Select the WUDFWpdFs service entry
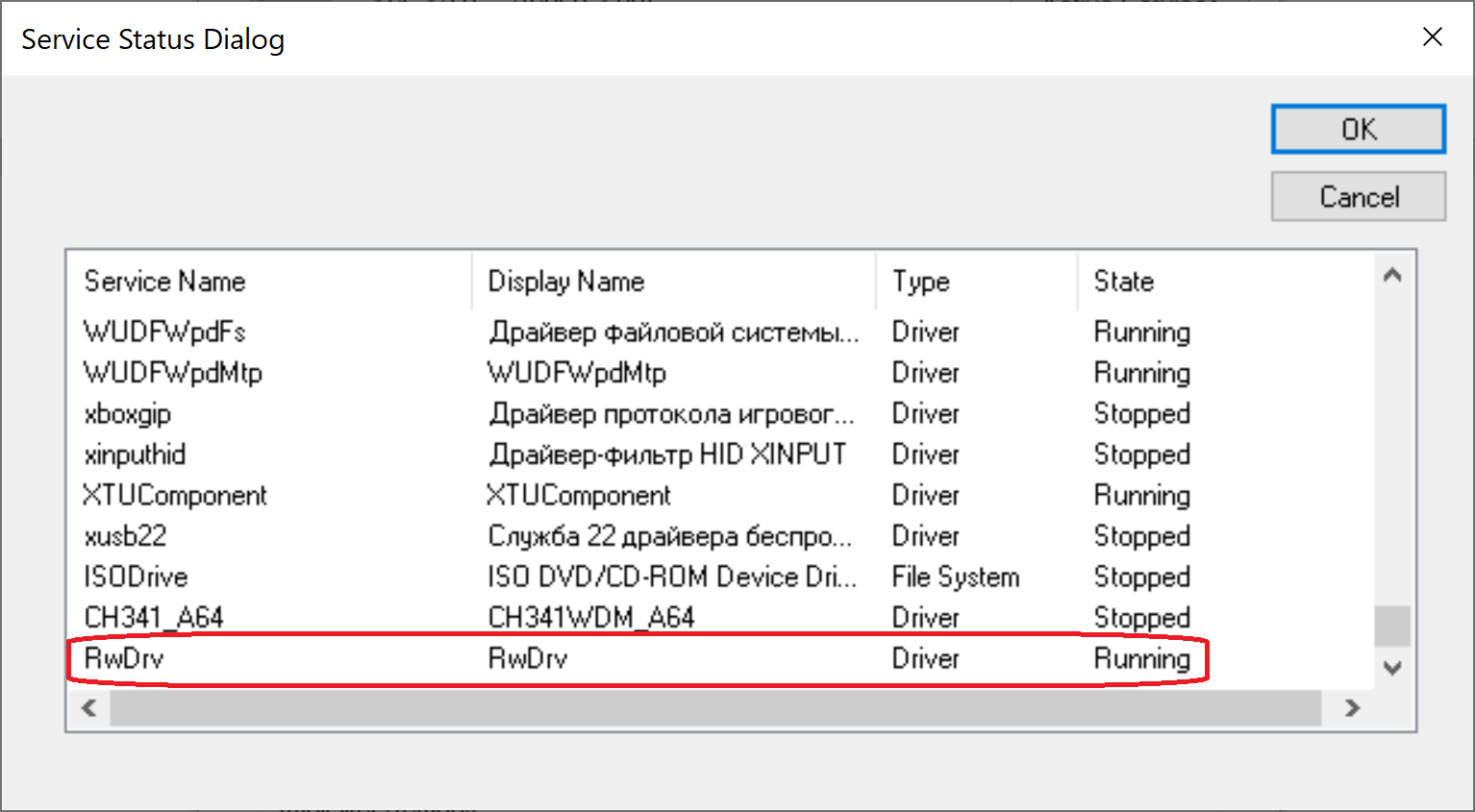1475x812 pixels. 164,332
